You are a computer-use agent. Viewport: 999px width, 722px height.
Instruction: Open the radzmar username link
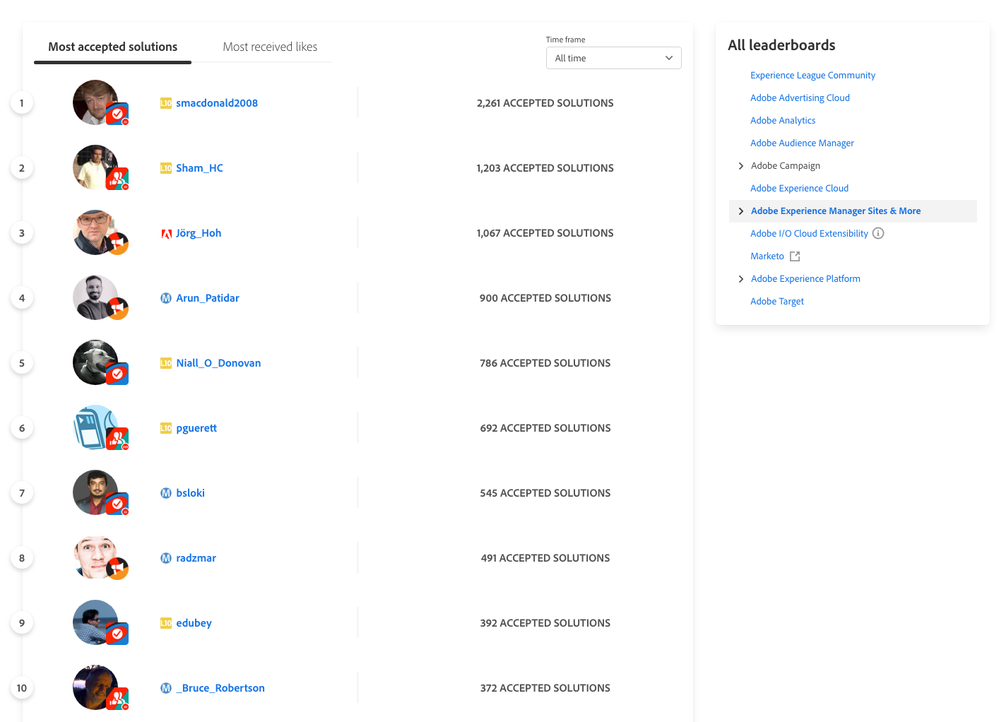[x=196, y=558]
